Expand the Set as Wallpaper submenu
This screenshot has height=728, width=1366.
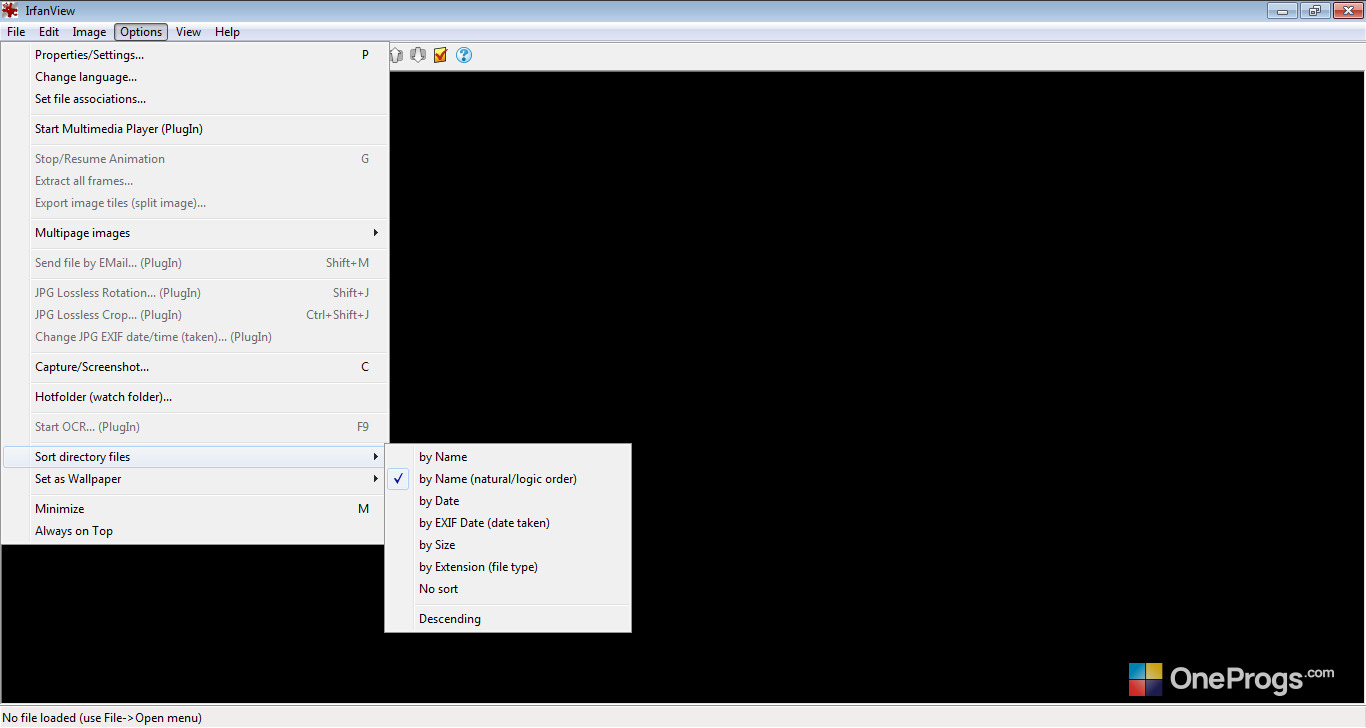tap(195, 479)
